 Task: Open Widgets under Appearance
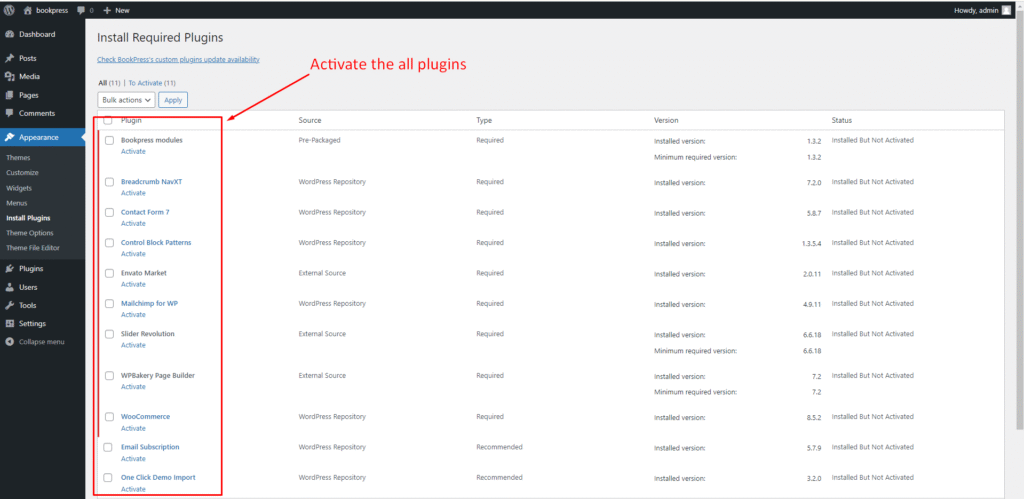pyautogui.click(x=19, y=188)
